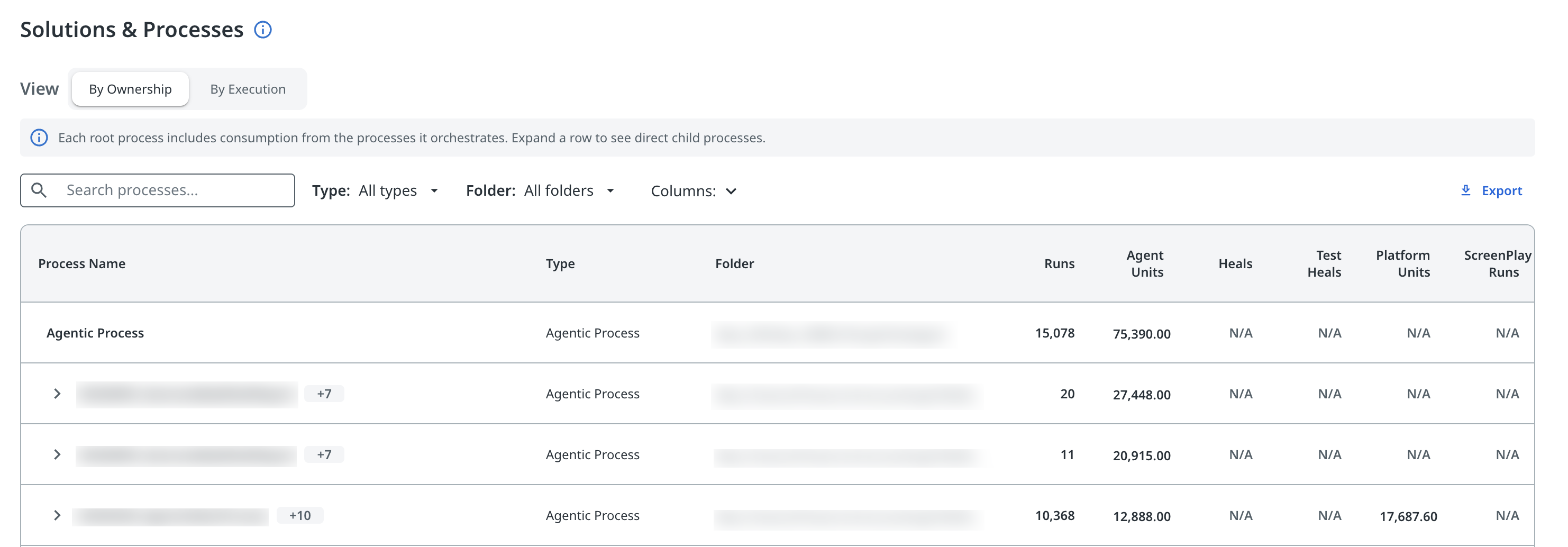Click the Type column header
1568x547 pixels.
coord(560,264)
